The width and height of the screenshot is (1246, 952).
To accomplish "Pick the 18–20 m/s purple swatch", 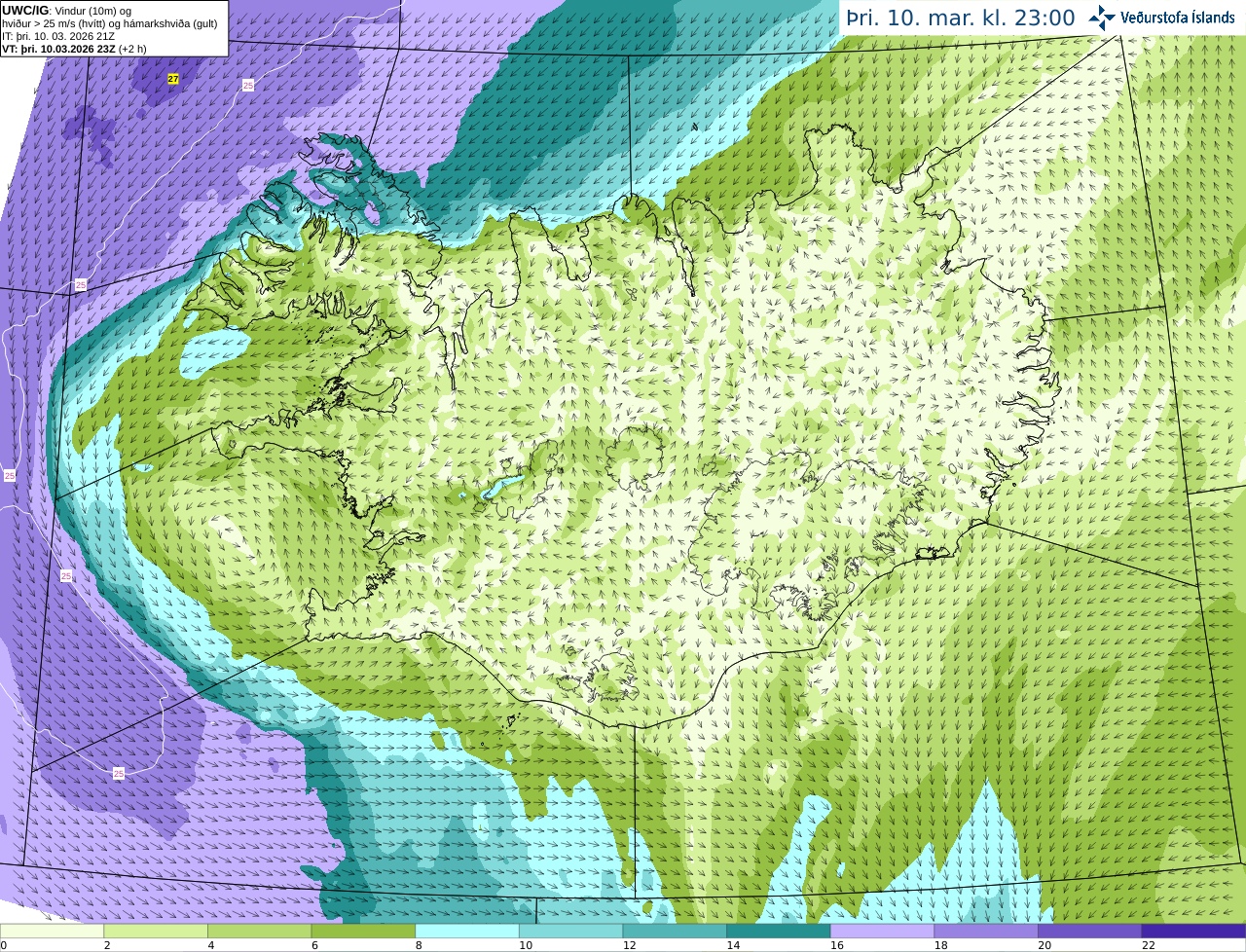I will click(986, 932).
